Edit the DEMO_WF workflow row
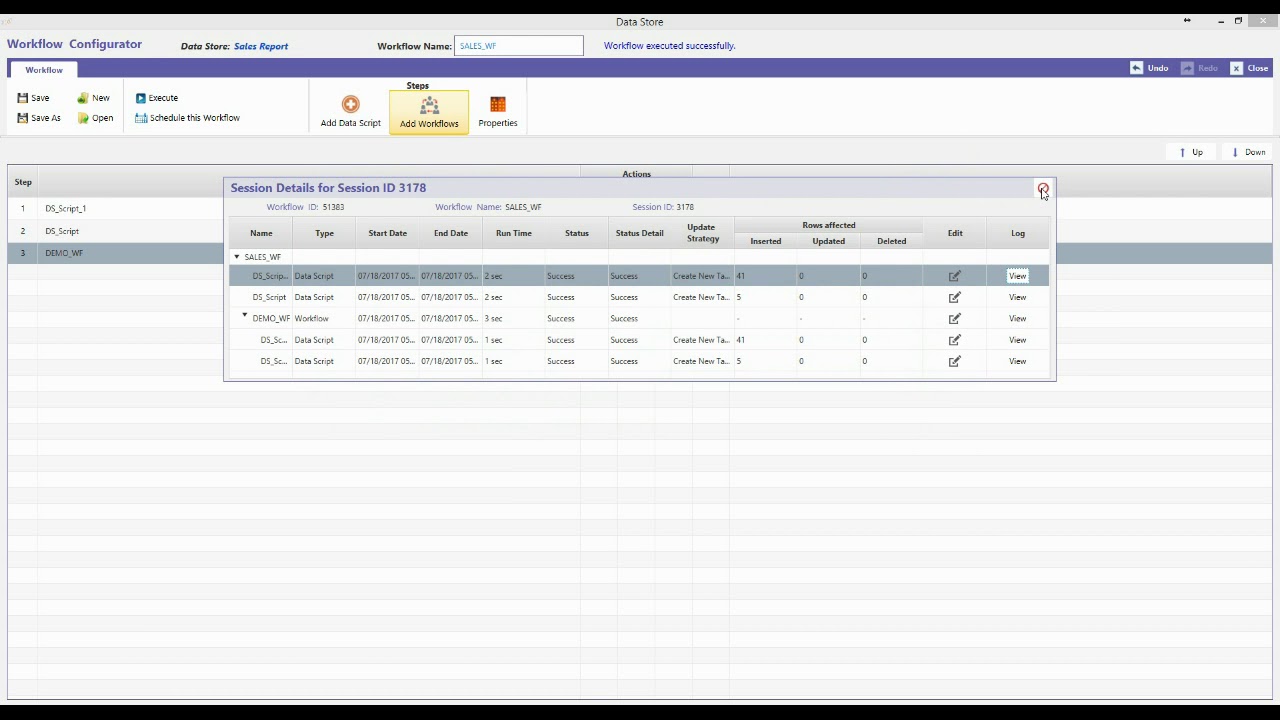Screen dimensions: 1280x720 tap(955, 318)
